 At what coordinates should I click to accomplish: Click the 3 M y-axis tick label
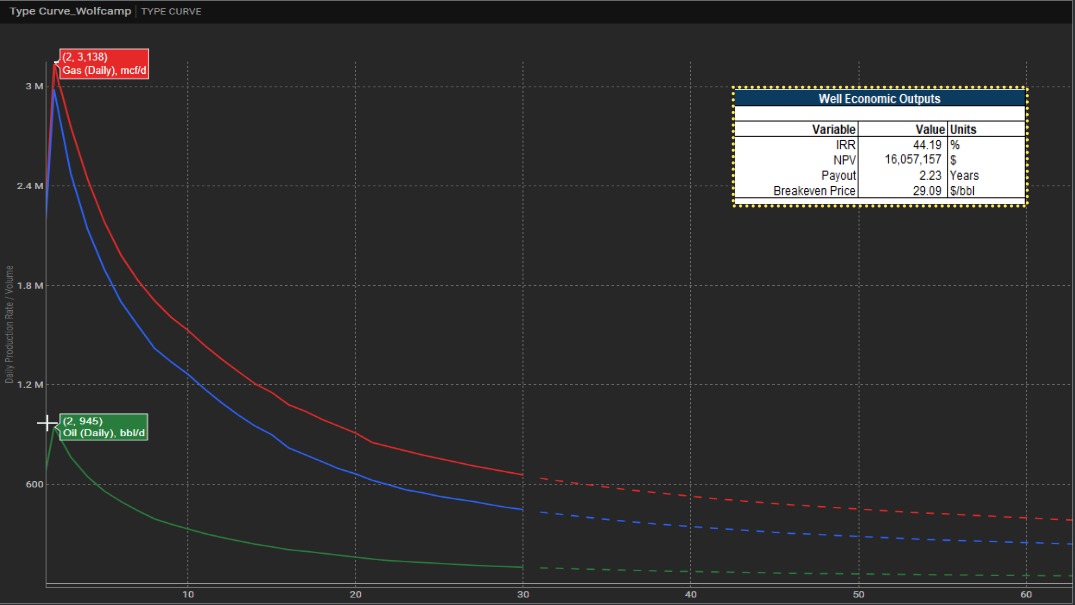tap(34, 86)
